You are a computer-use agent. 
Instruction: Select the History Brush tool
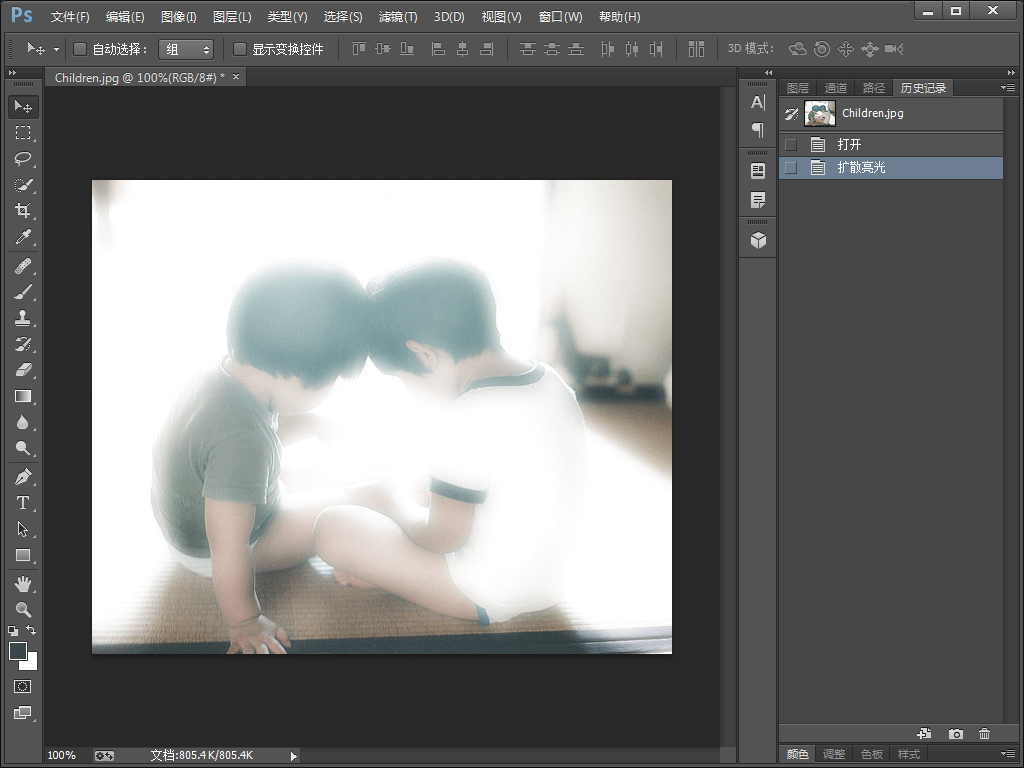click(x=23, y=344)
